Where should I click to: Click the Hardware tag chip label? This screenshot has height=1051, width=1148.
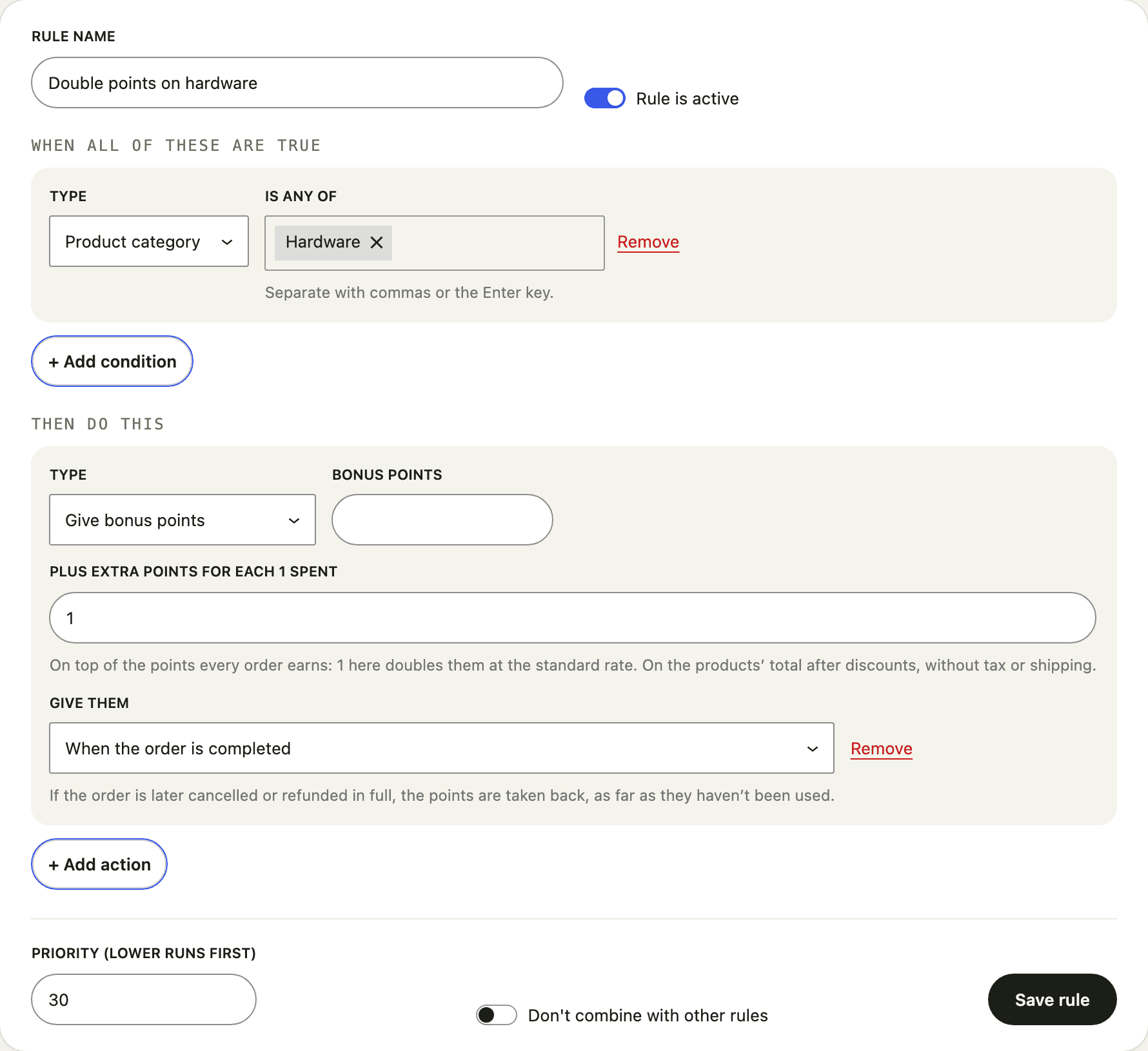pos(322,242)
